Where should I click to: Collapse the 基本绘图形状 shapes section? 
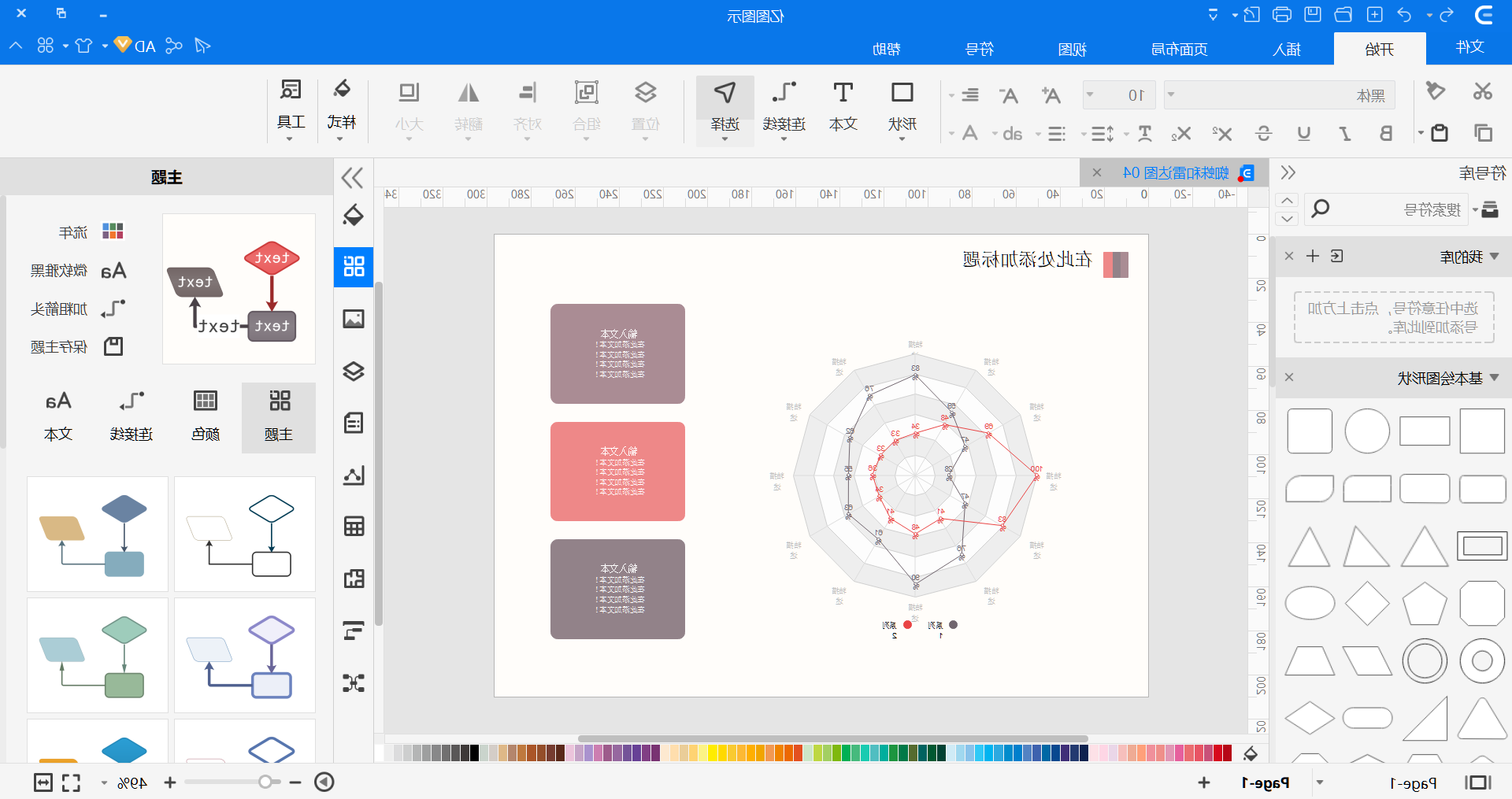[x=1495, y=378]
